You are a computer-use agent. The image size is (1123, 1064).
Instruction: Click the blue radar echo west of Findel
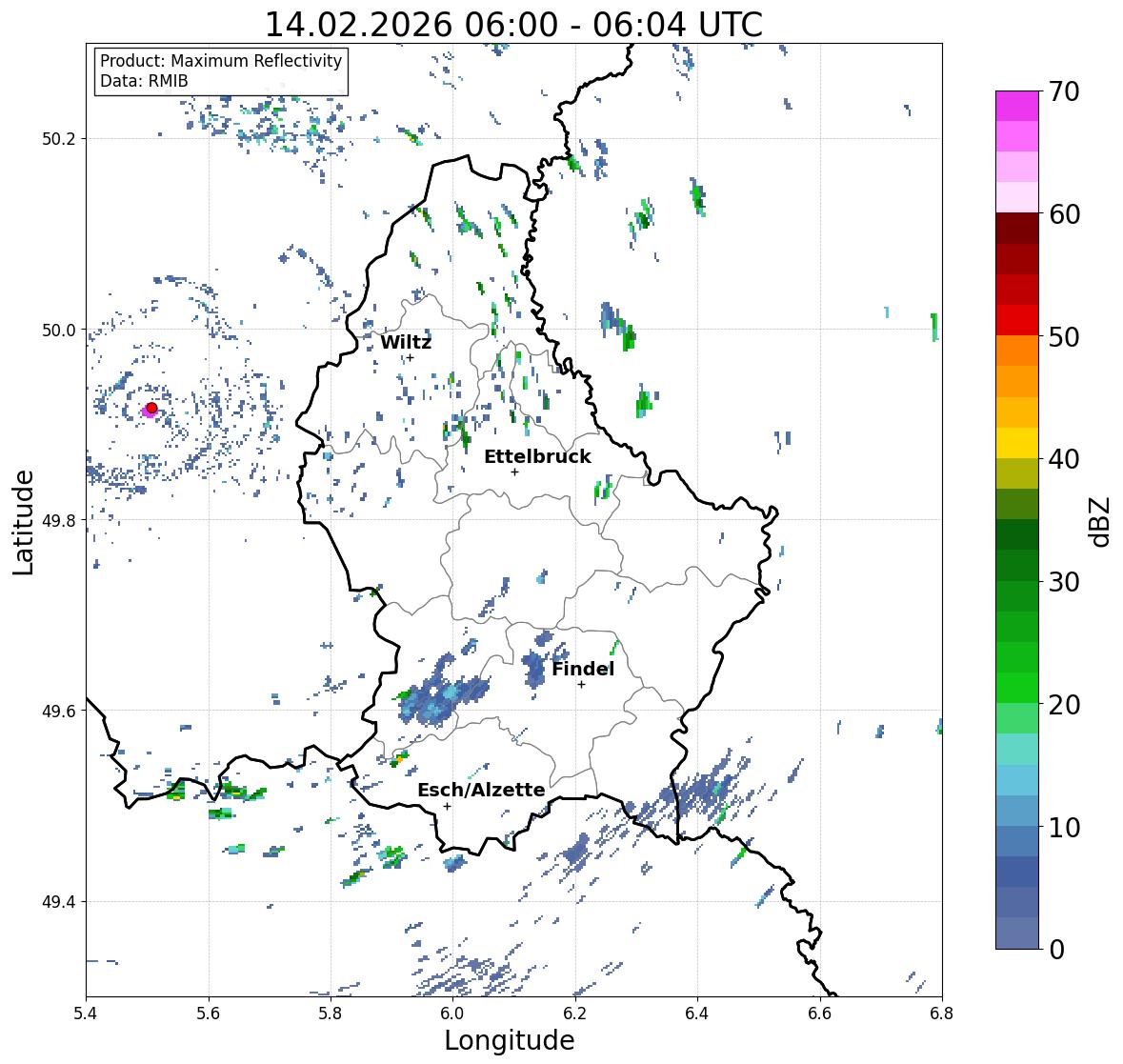534,668
